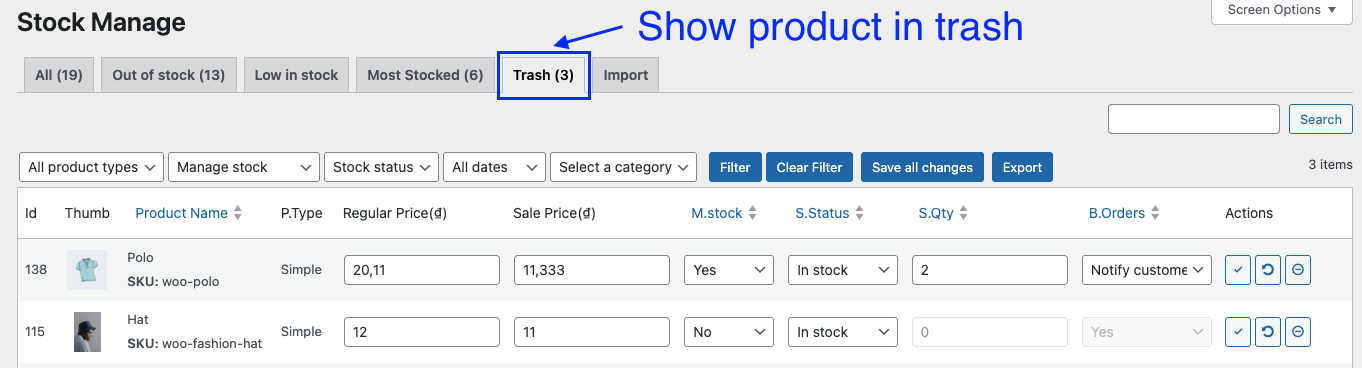Edit Polo regular price field 20,11
The image size is (1362, 368).
pyautogui.click(x=422, y=270)
